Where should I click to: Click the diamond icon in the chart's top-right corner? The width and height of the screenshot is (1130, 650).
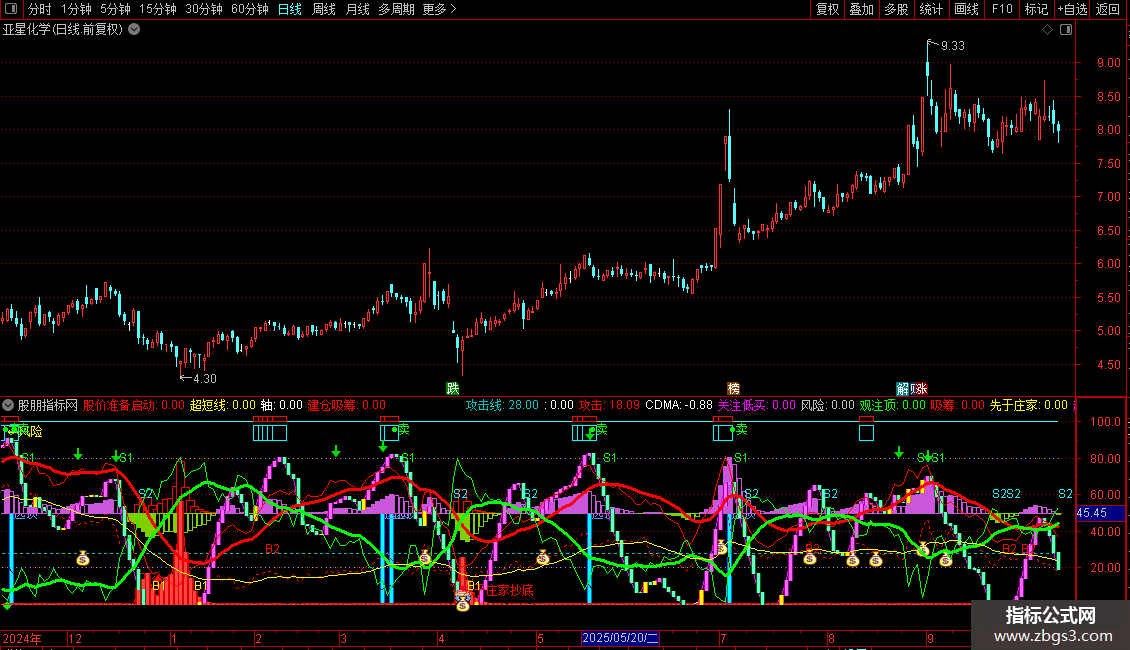[1048, 30]
